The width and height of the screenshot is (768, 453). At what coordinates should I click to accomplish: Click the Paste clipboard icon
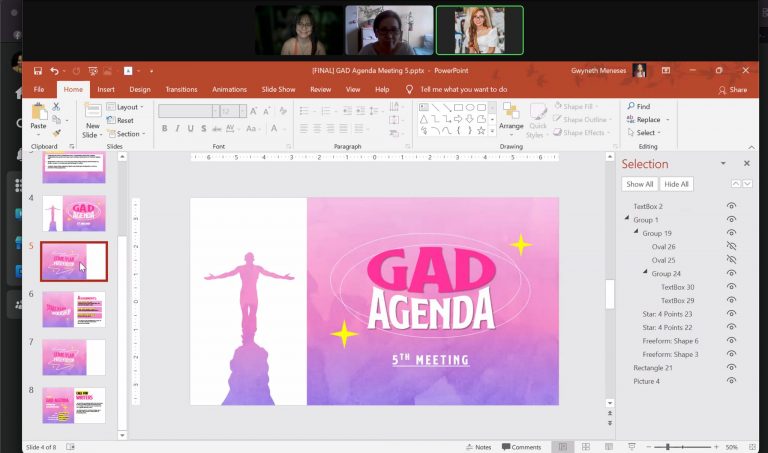pos(38,113)
